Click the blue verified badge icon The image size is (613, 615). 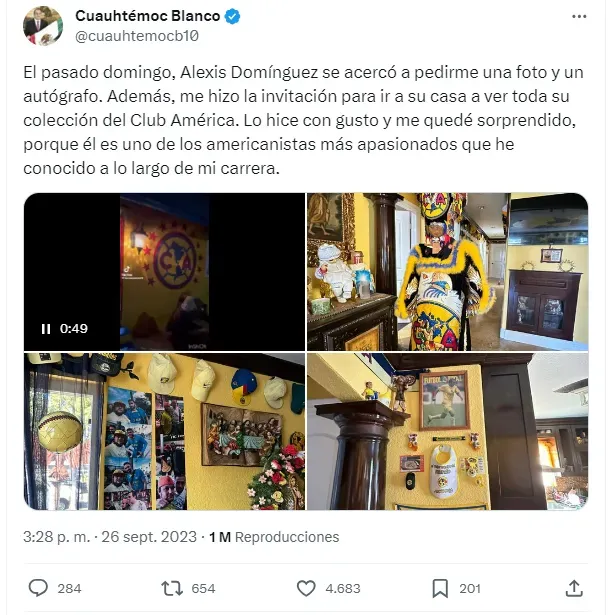232,16
